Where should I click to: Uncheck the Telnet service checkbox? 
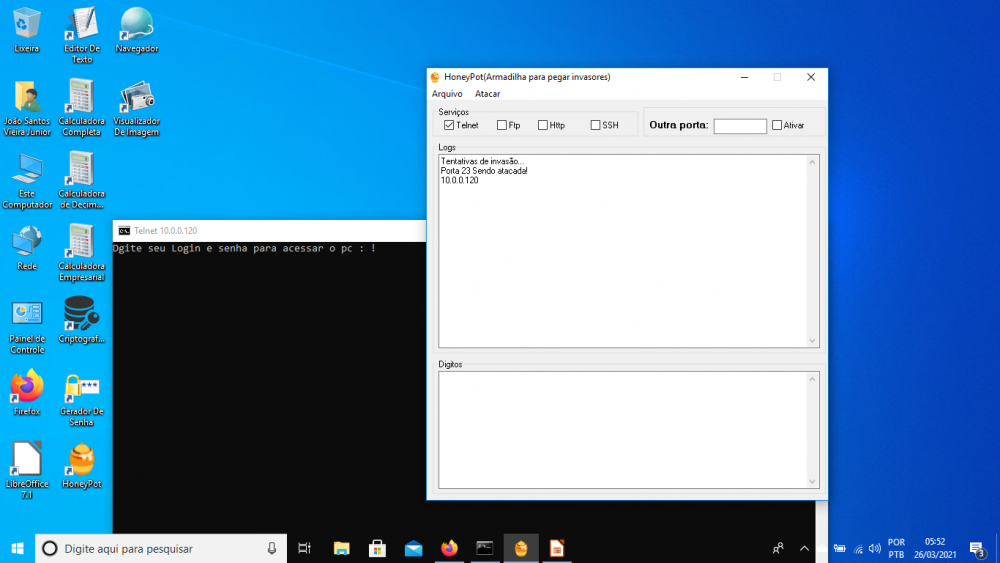[x=449, y=125]
